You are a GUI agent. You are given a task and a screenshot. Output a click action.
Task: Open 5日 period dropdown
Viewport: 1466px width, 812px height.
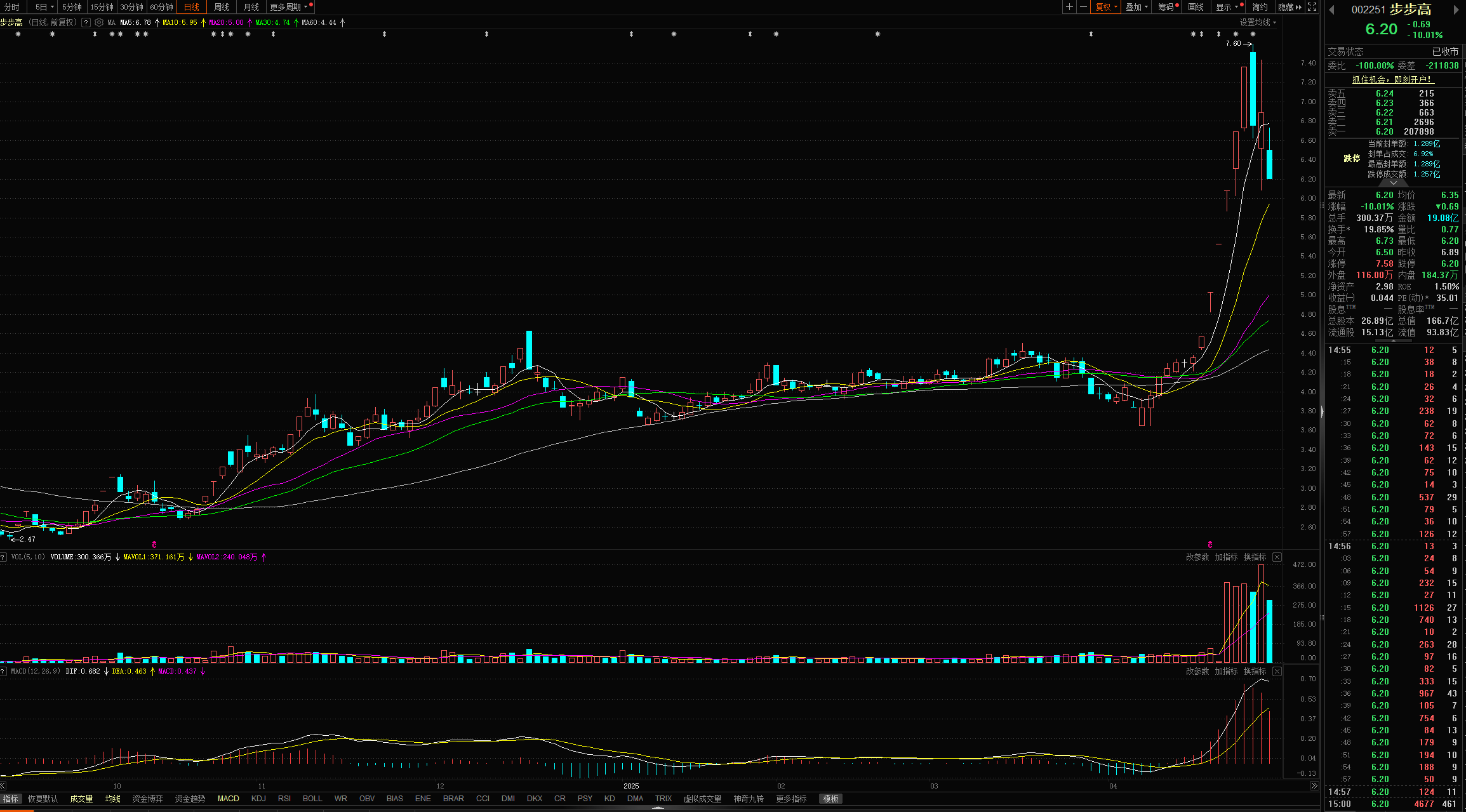(44, 7)
